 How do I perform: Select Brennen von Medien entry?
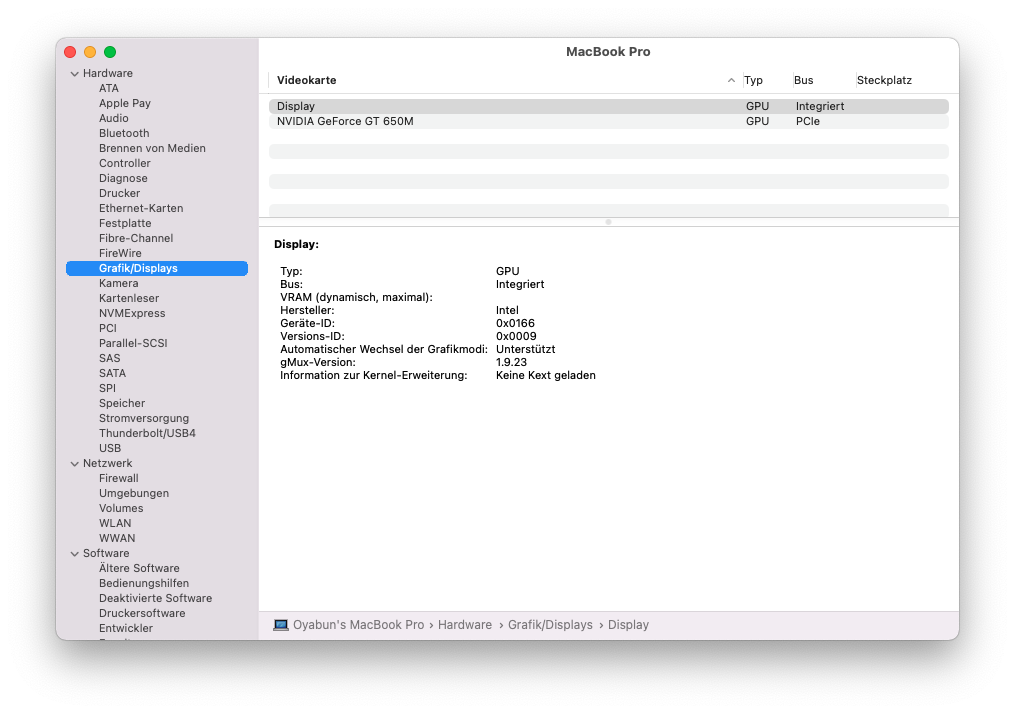[152, 148]
